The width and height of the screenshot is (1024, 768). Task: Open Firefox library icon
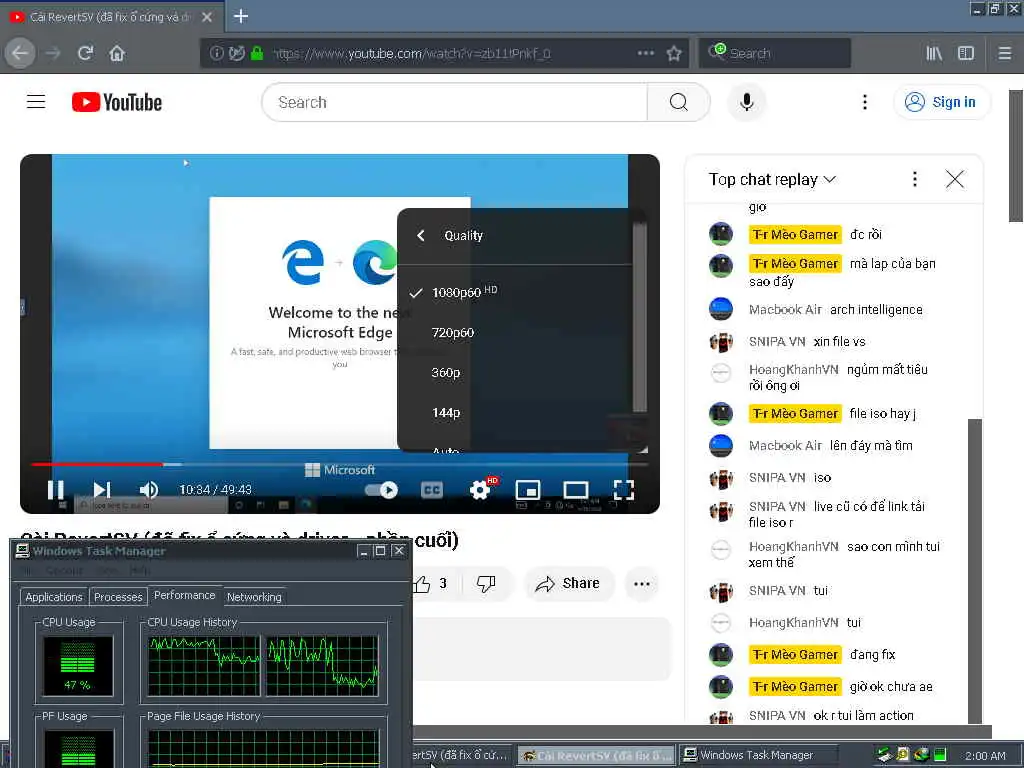click(935, 54)
